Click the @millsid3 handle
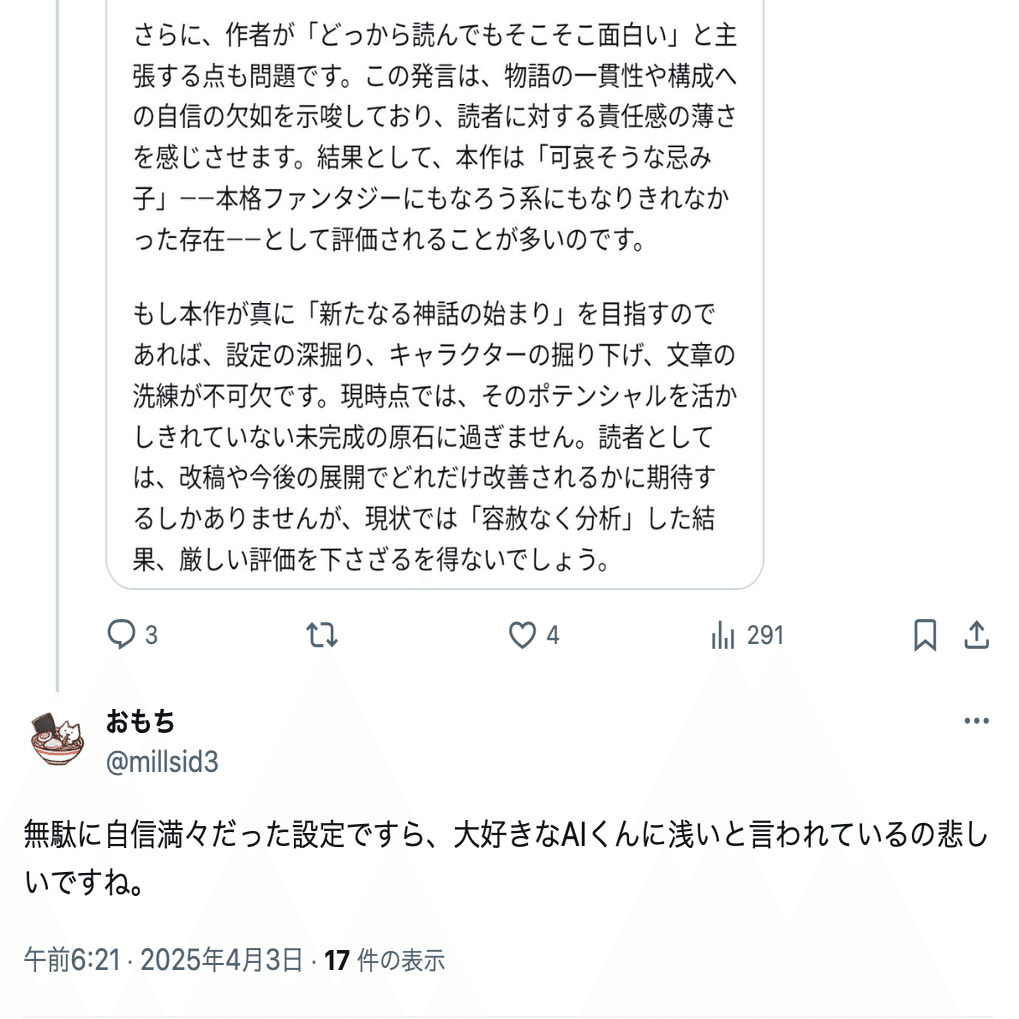 pos(162,762)
